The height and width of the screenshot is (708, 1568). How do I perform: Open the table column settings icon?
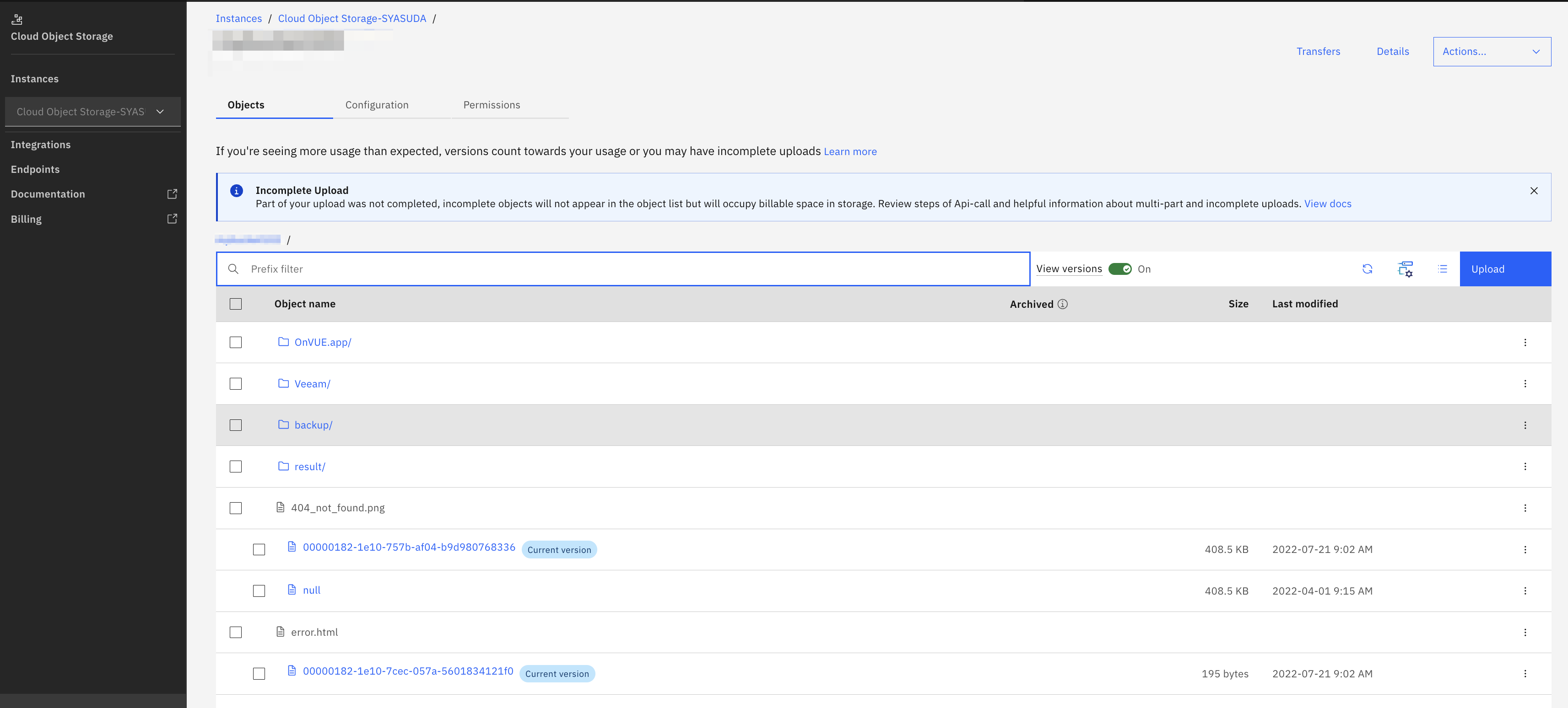tap(1405, 269)
